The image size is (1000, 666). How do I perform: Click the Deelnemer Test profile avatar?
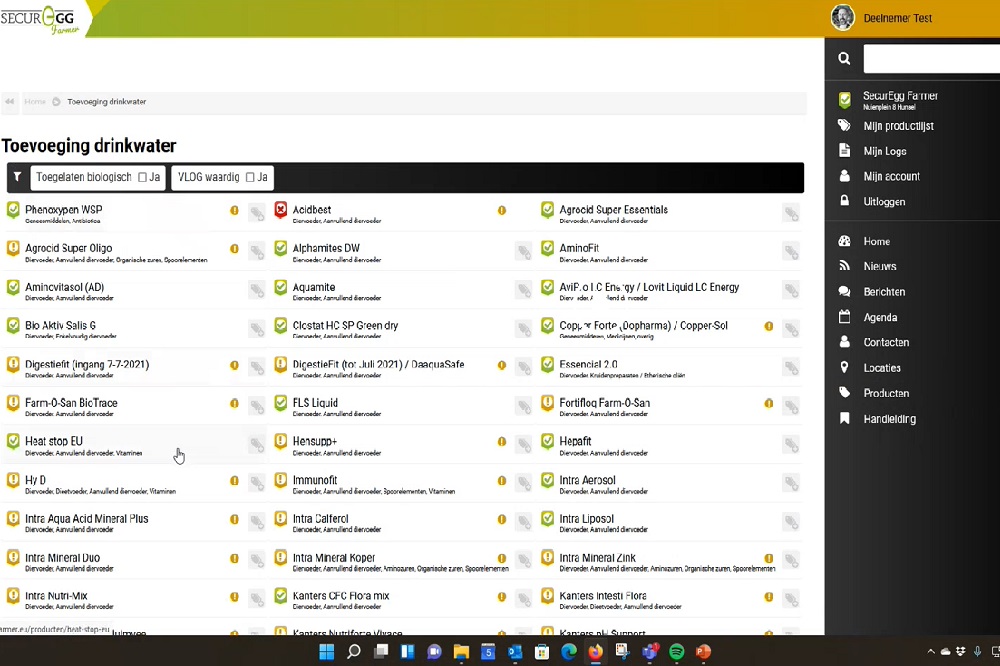pos(842,17)
